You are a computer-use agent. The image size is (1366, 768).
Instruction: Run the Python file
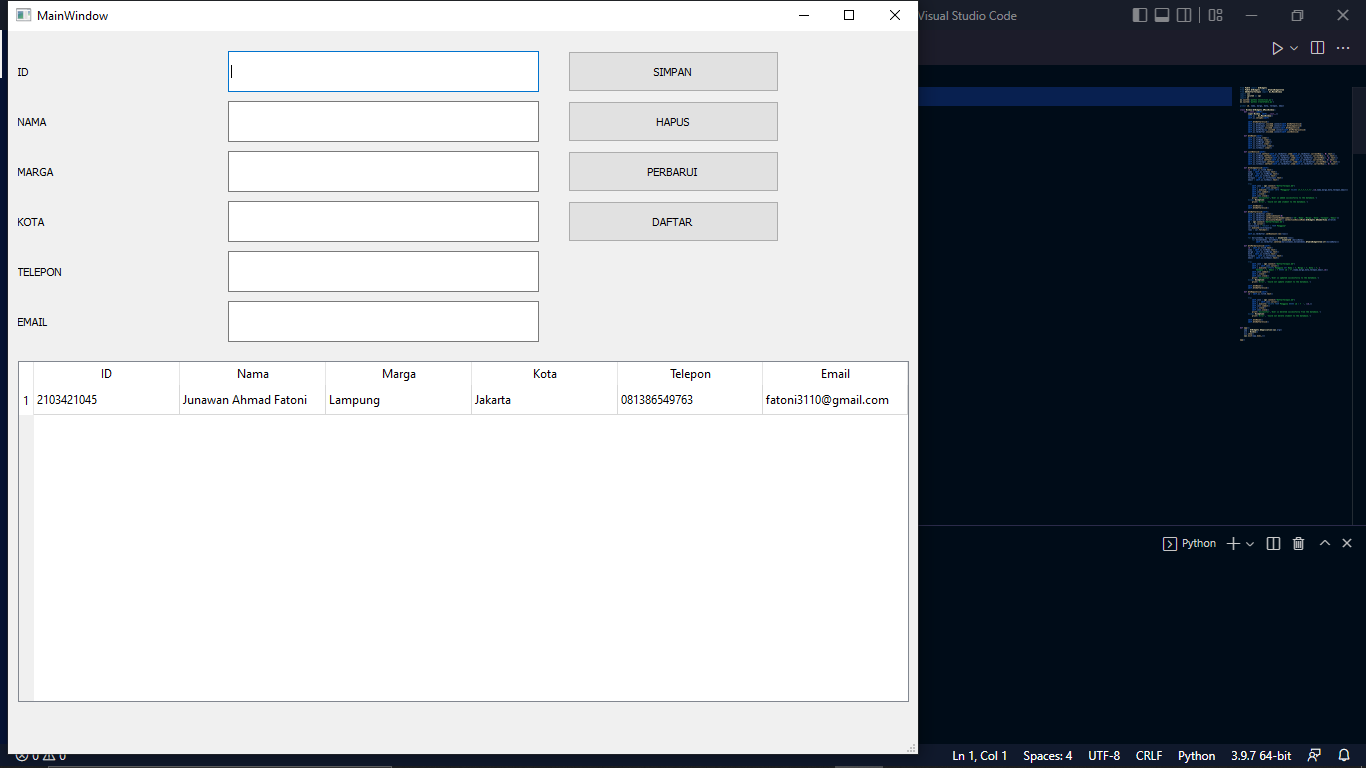[1277, 47]
